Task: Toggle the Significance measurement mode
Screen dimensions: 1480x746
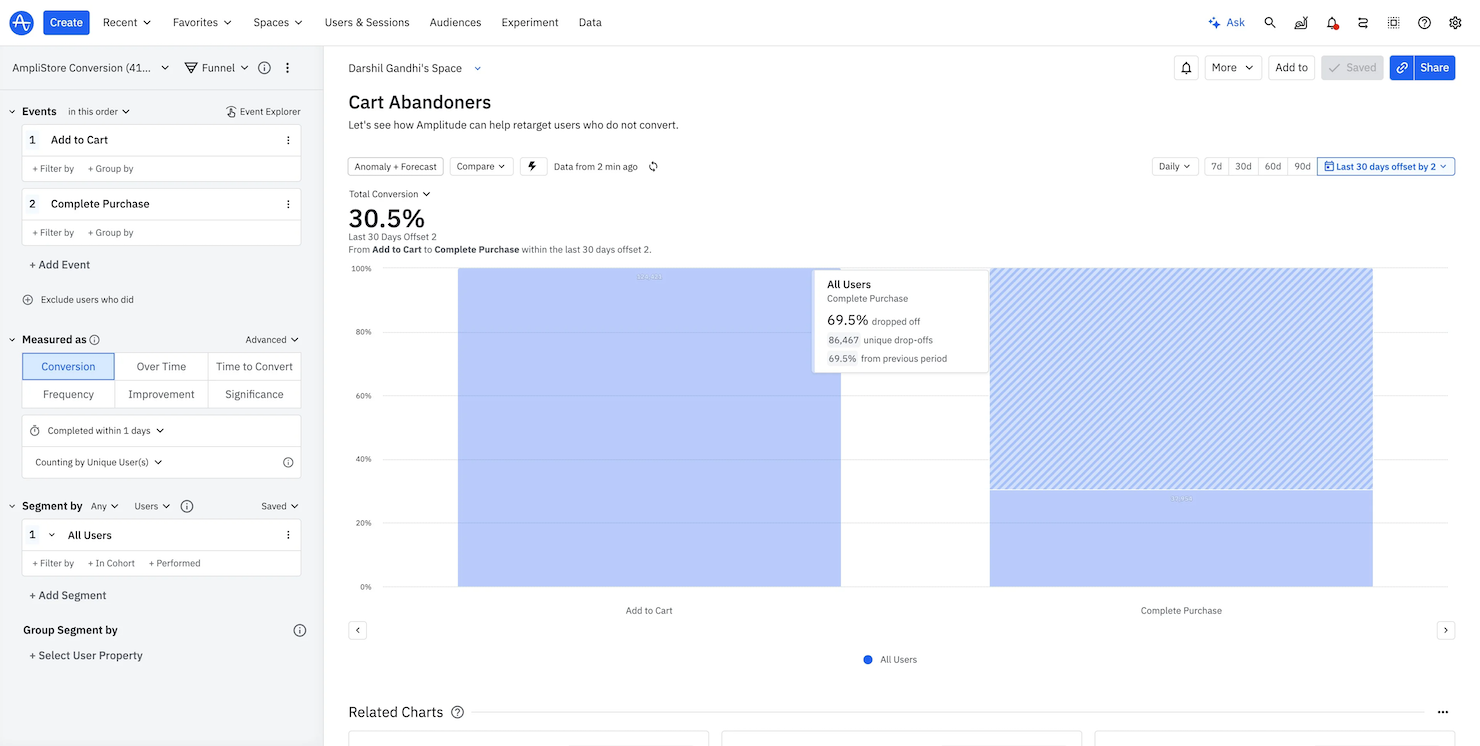Action: [254, 394]
